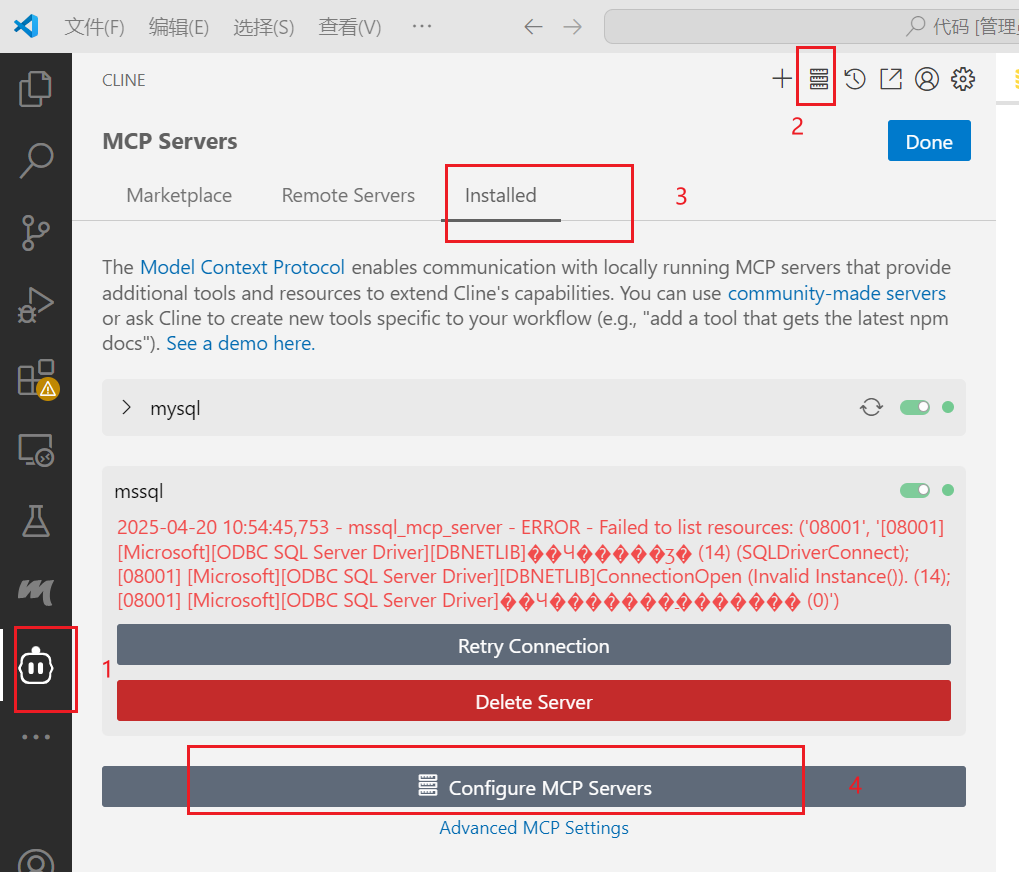The width and height of the screenshot is (1019, 872).
Task: Click the title bar search field
Action: (x=811, y=27)
